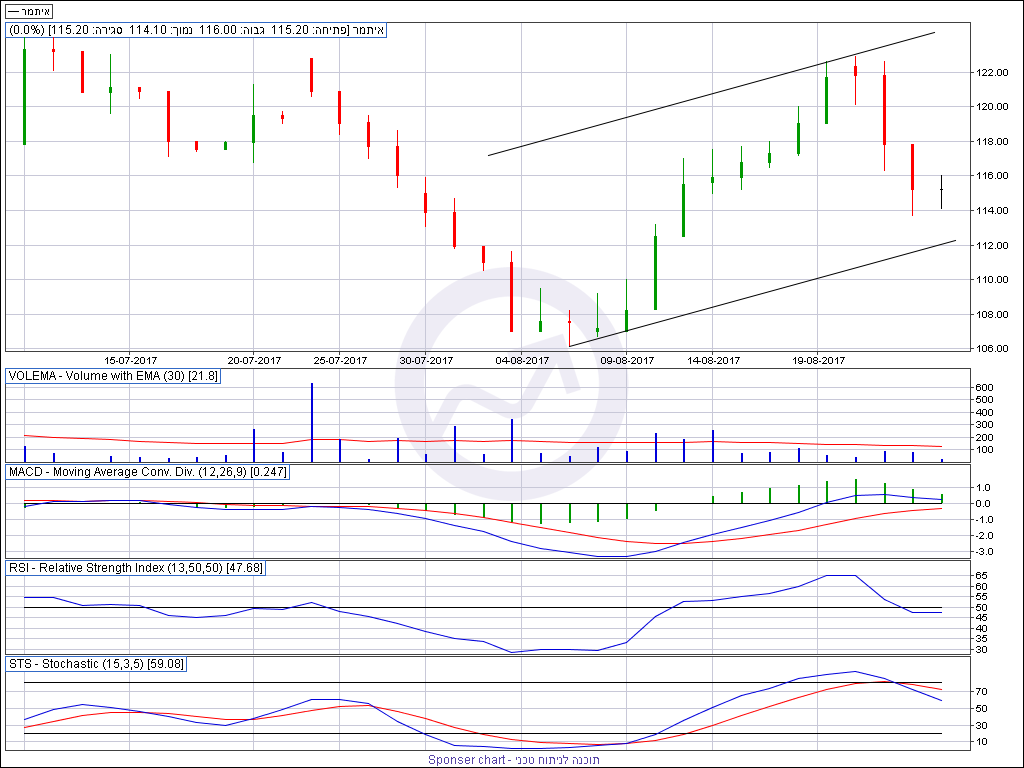Screen dimensions: 1024x768
Task: Click the 04-08-2017 date axis label
Action: point(523,360)
